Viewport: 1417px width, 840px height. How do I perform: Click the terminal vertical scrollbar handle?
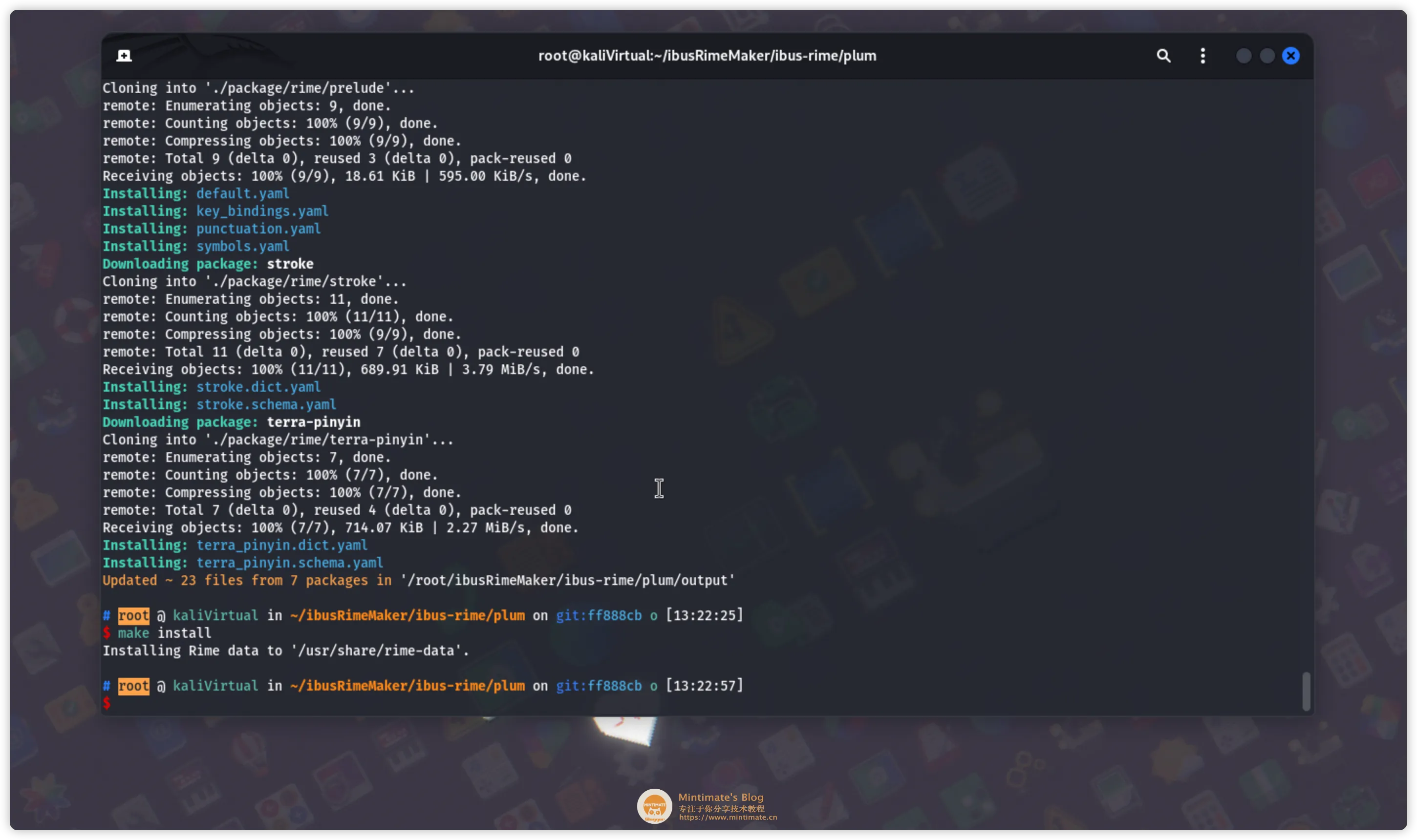[x=1306, y=691]
